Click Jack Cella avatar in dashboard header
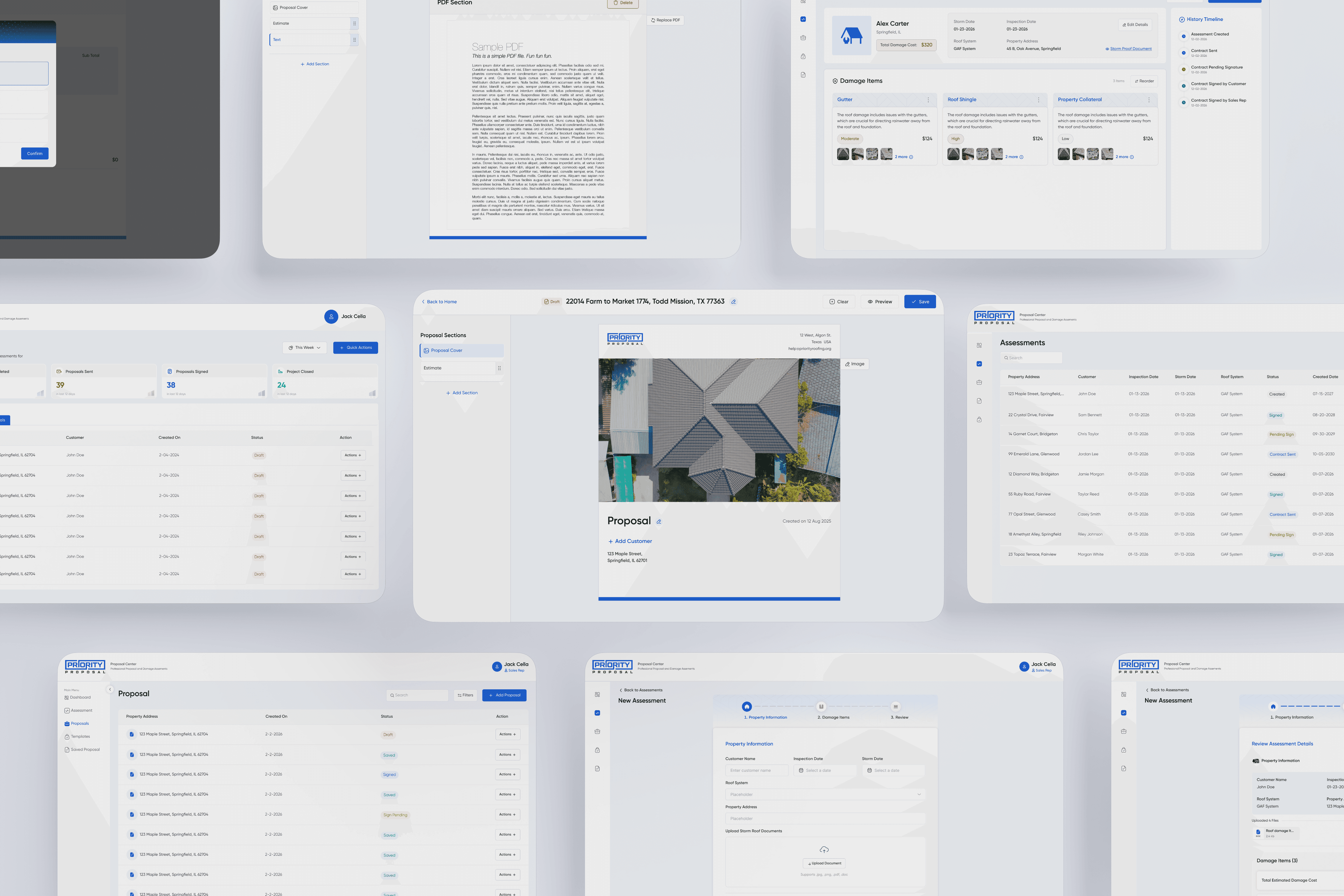1344x896 pixels. pos(331,317)
